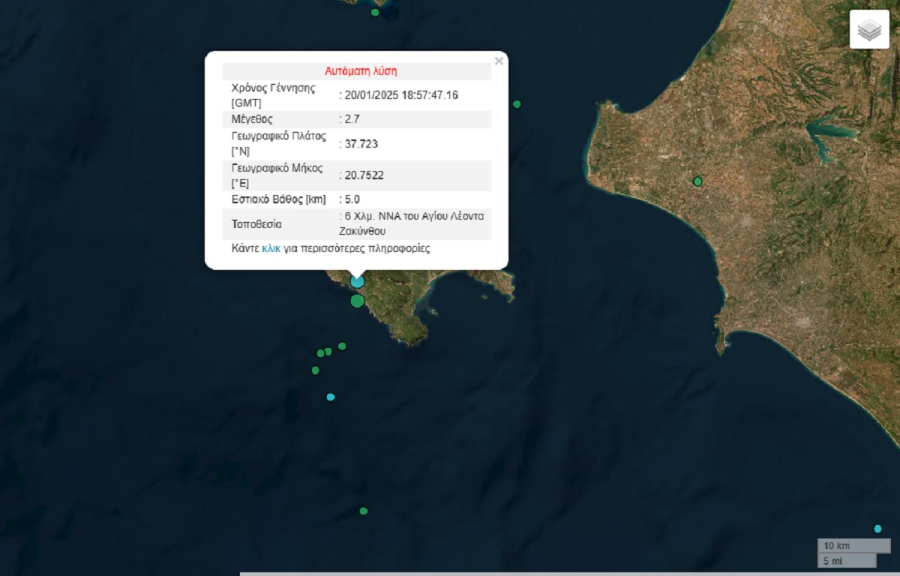The image size is (900, 576).
Task: Click the small cyan marker southwest of Zakynthos
Action: pyautogui.click(x=330, y=397)
